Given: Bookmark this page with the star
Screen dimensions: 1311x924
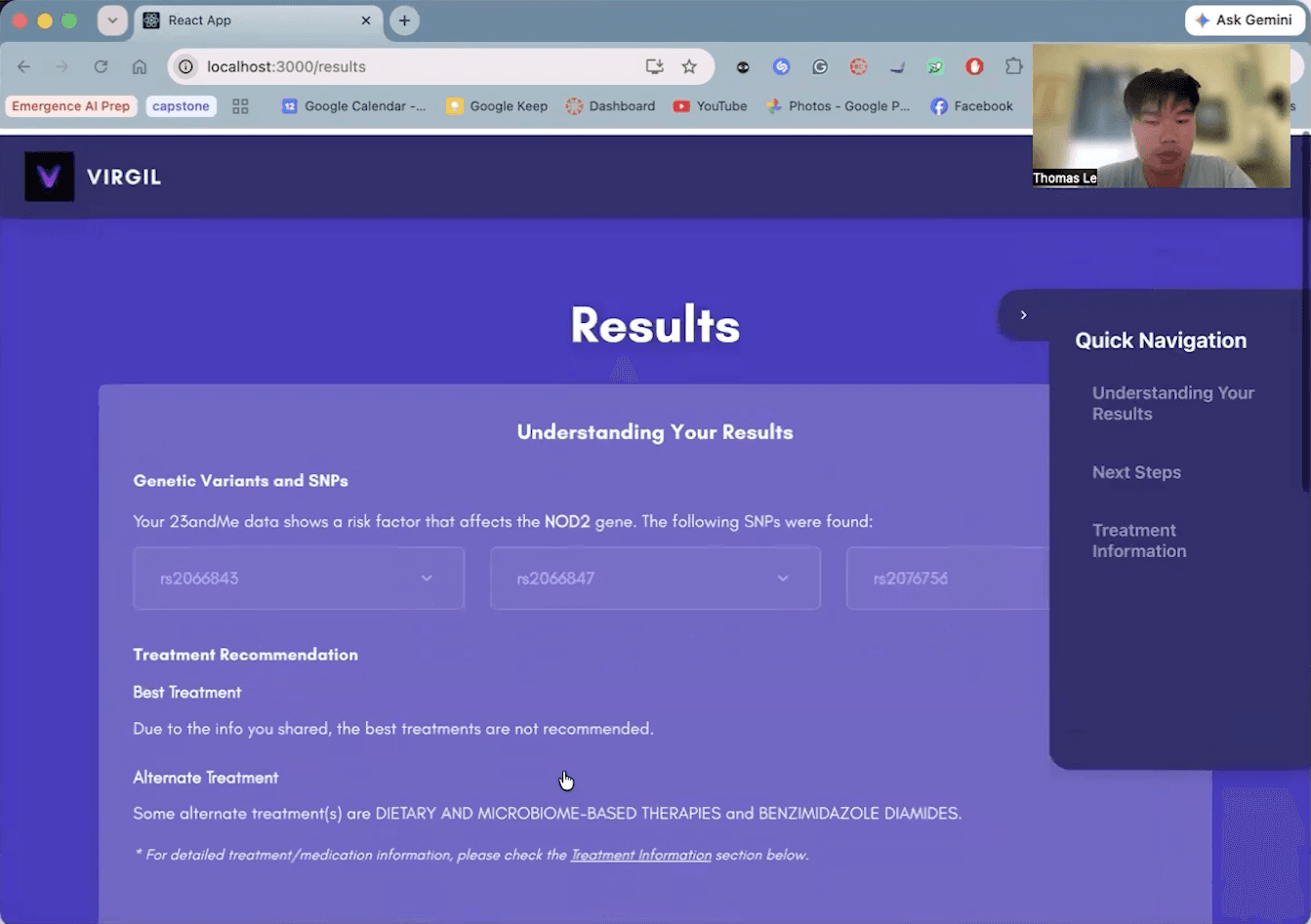Looking at the screenshot, I should 689,66.
